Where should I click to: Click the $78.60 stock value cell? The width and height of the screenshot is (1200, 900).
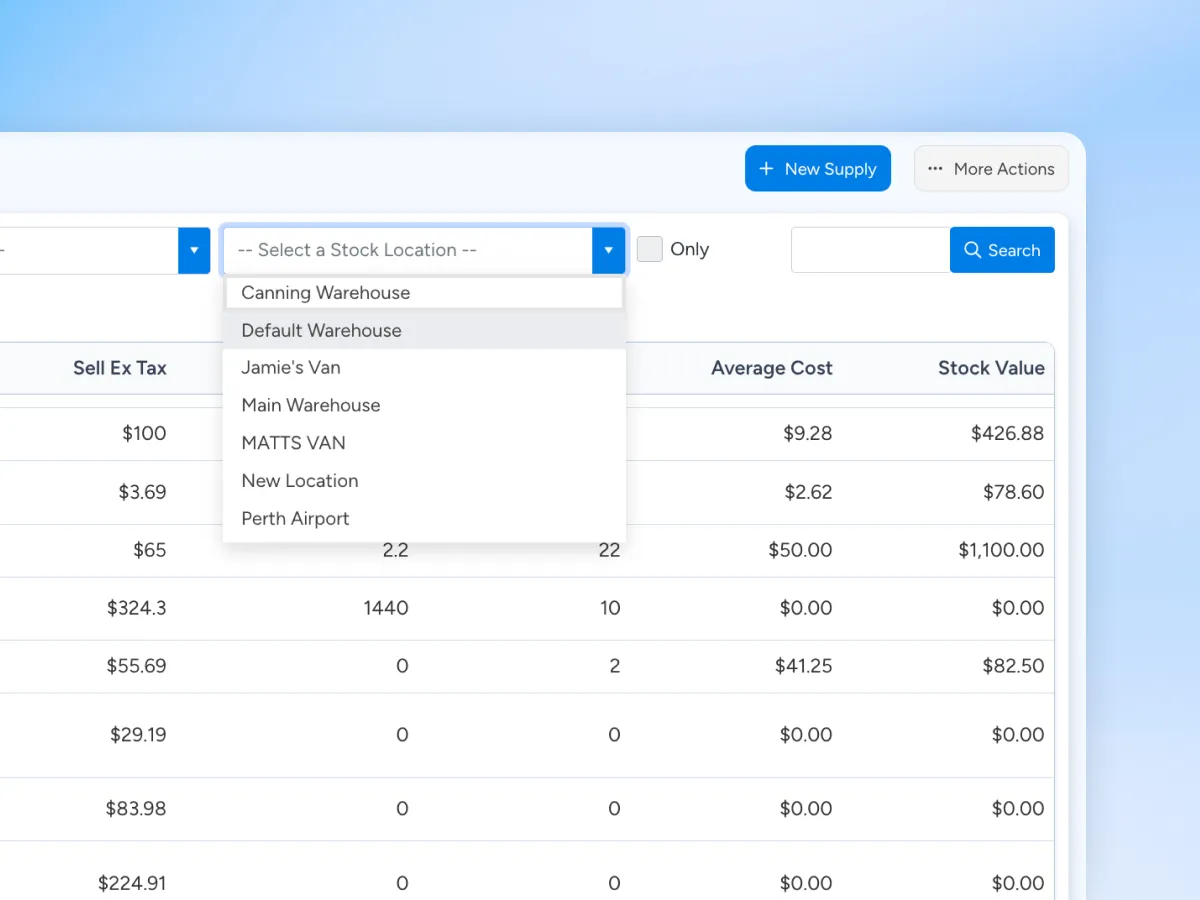pyautogui.click(x=1012, y=492)
